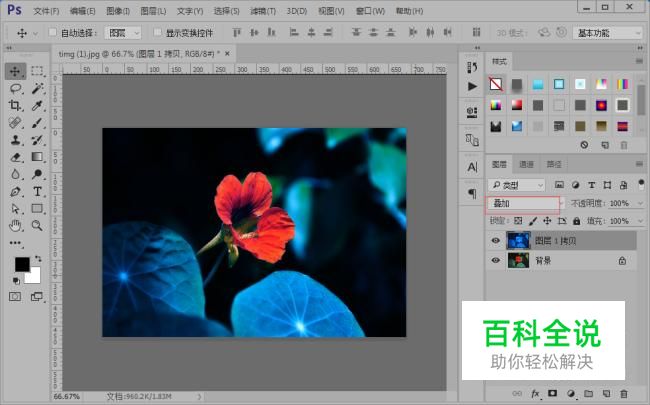Select the Magic Wand tool
This screenshot has width=650, height=405.
tap(37, 88)
